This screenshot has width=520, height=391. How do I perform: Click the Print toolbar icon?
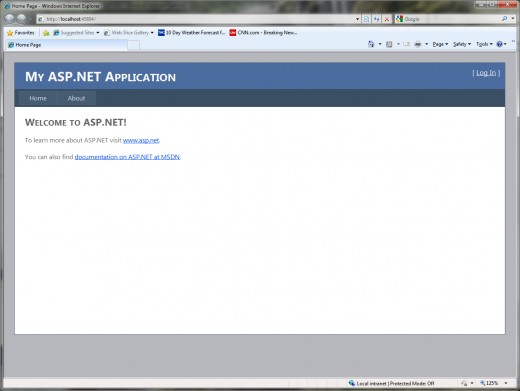[417, 44]
